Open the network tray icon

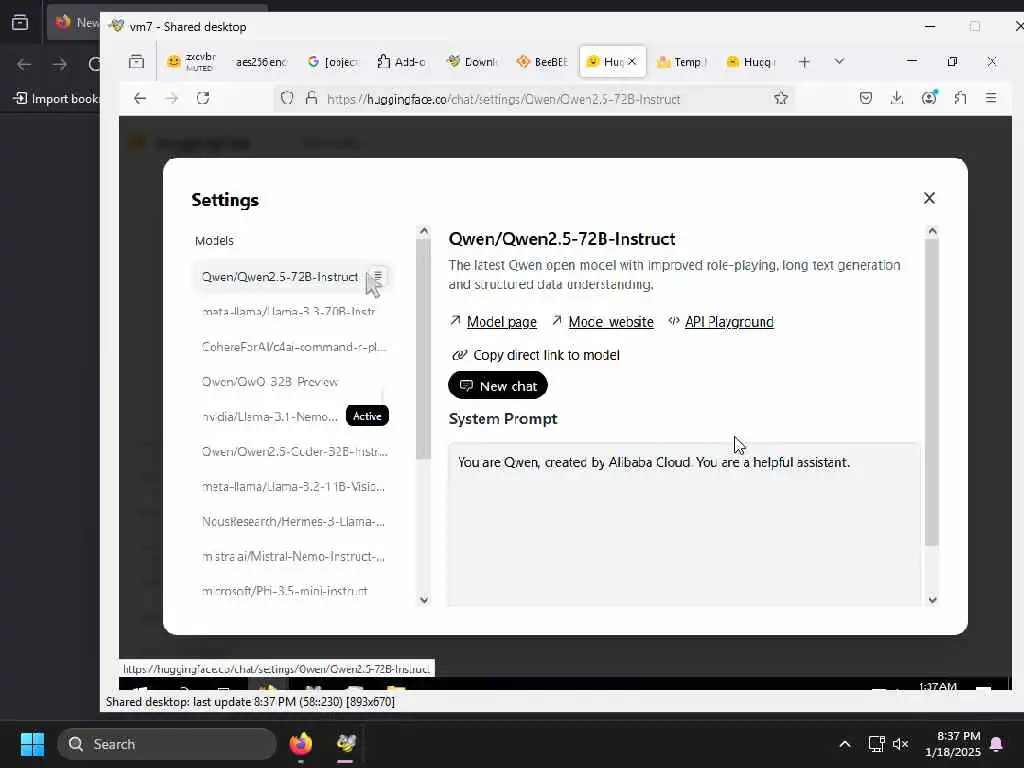point(876,744)
